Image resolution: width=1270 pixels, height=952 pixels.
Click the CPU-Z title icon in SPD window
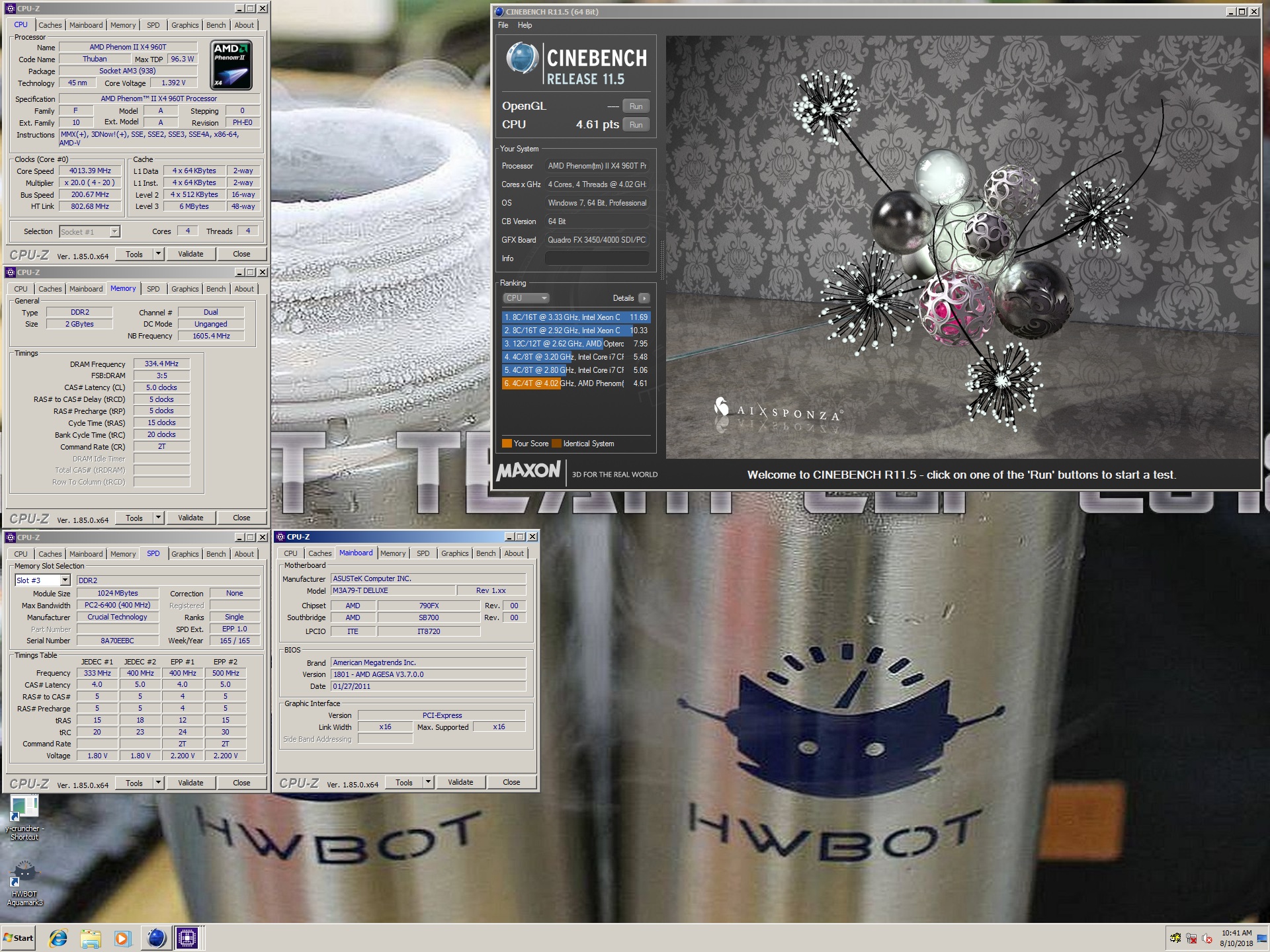click(11, 537)
